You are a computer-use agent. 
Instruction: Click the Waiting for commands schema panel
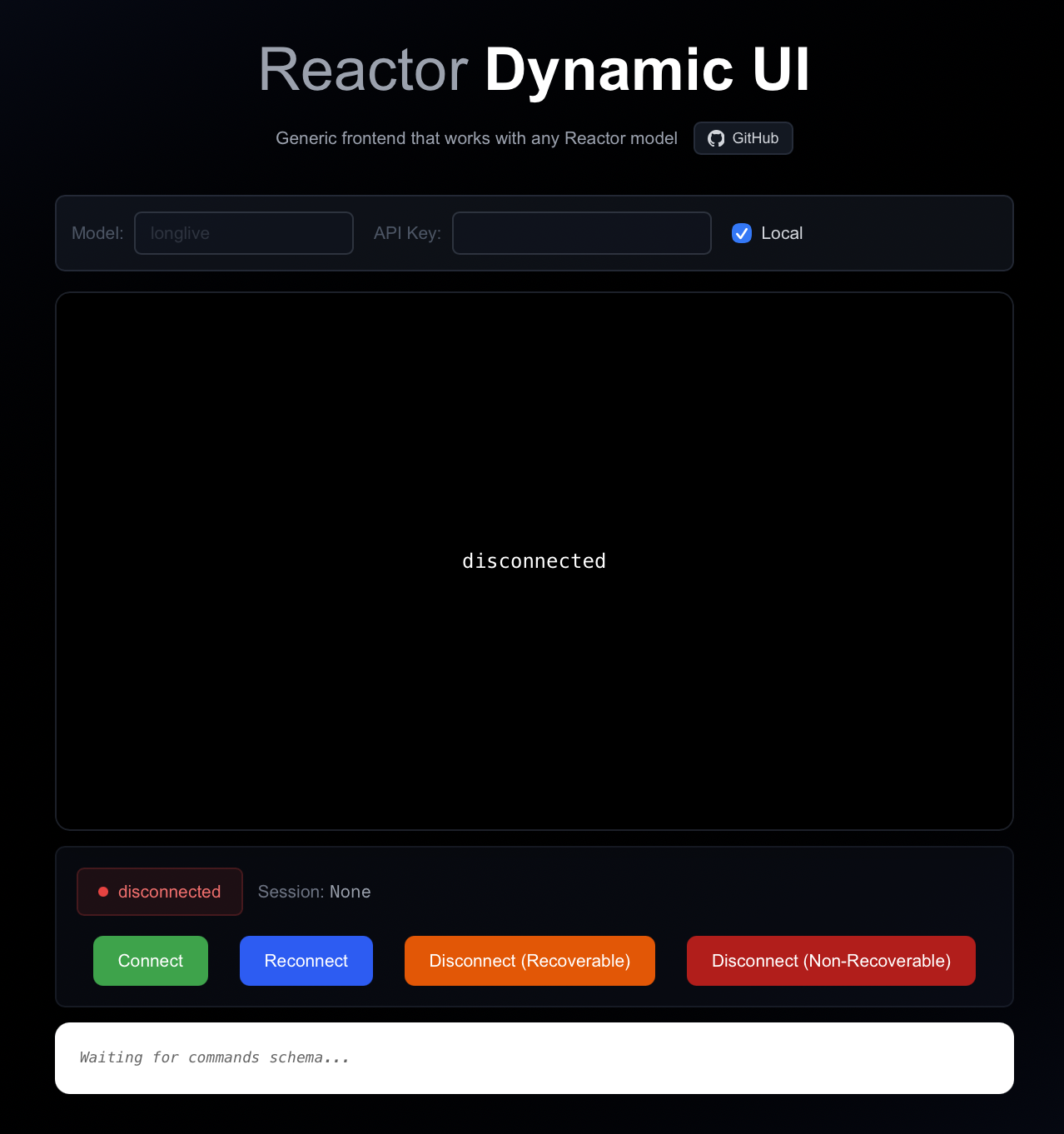pos(534,1057)
